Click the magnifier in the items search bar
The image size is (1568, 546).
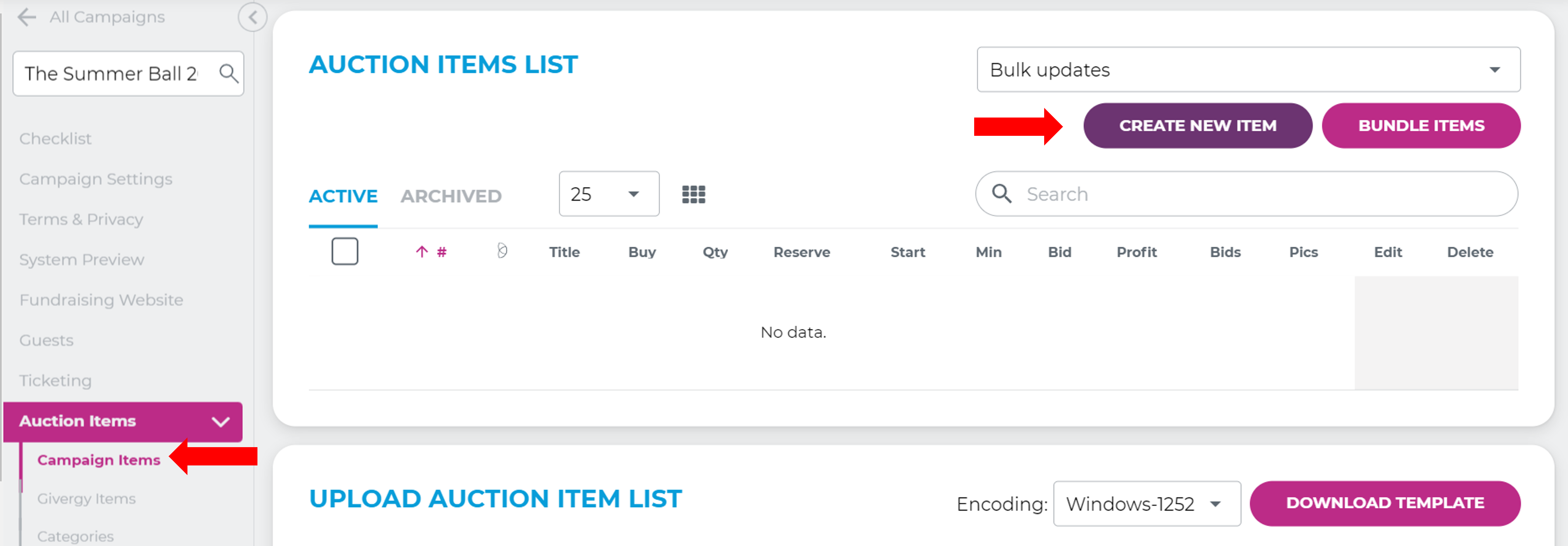(x=1001, y=194)
